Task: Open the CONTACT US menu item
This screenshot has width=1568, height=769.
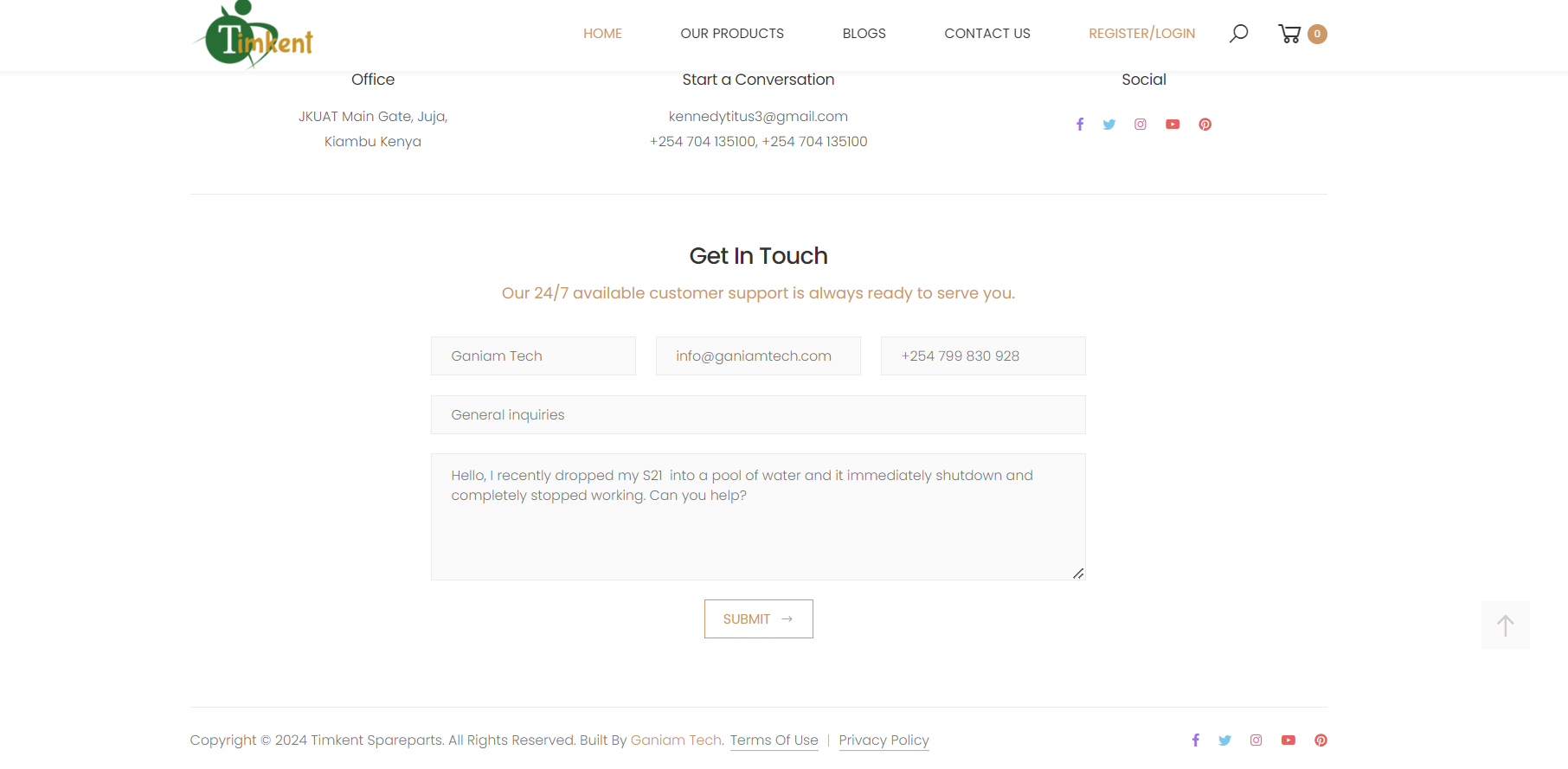Action: point(987,34)
